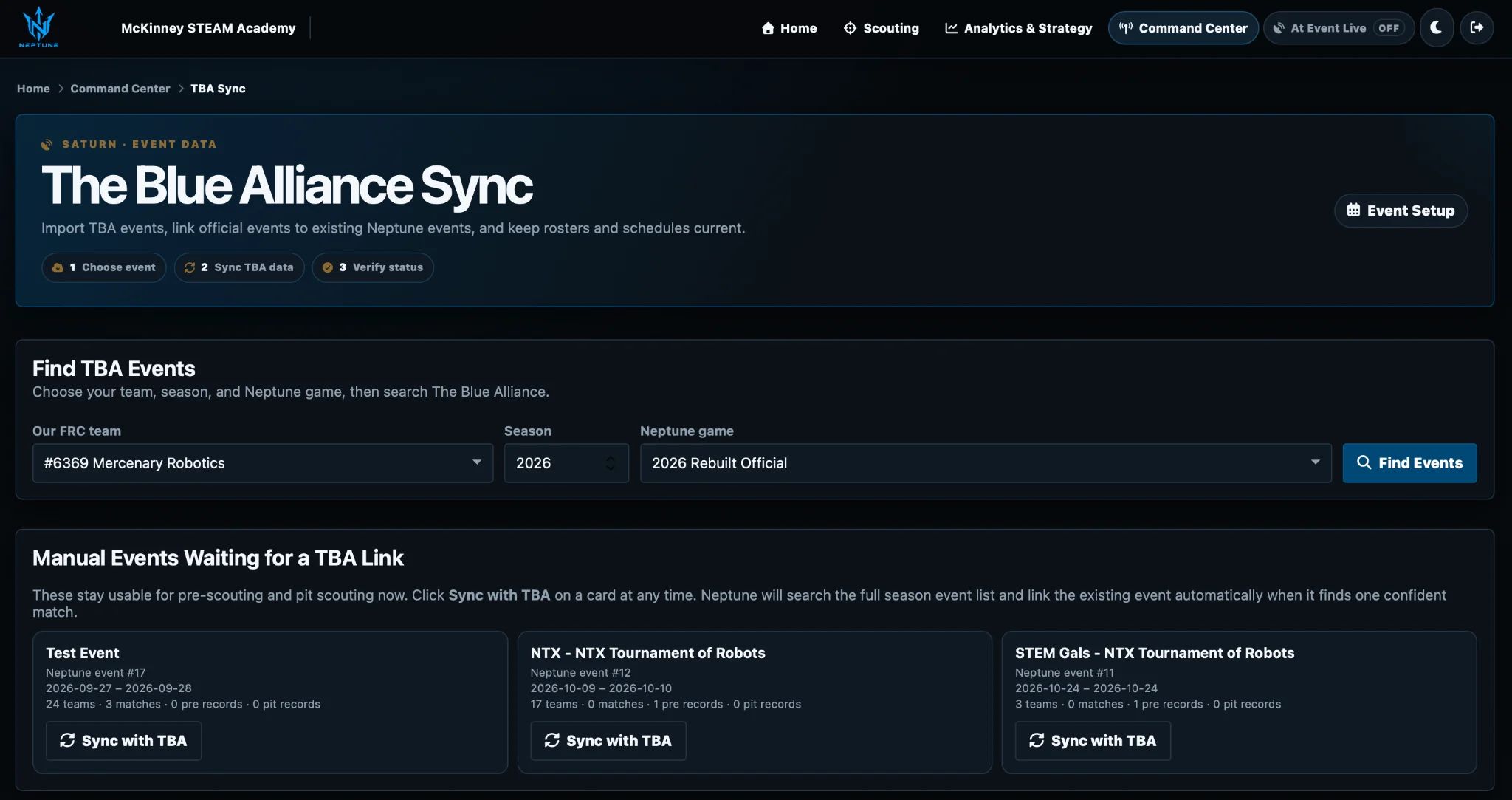Click the Saturn planet icon beside Event Data

tap(47, 144)
